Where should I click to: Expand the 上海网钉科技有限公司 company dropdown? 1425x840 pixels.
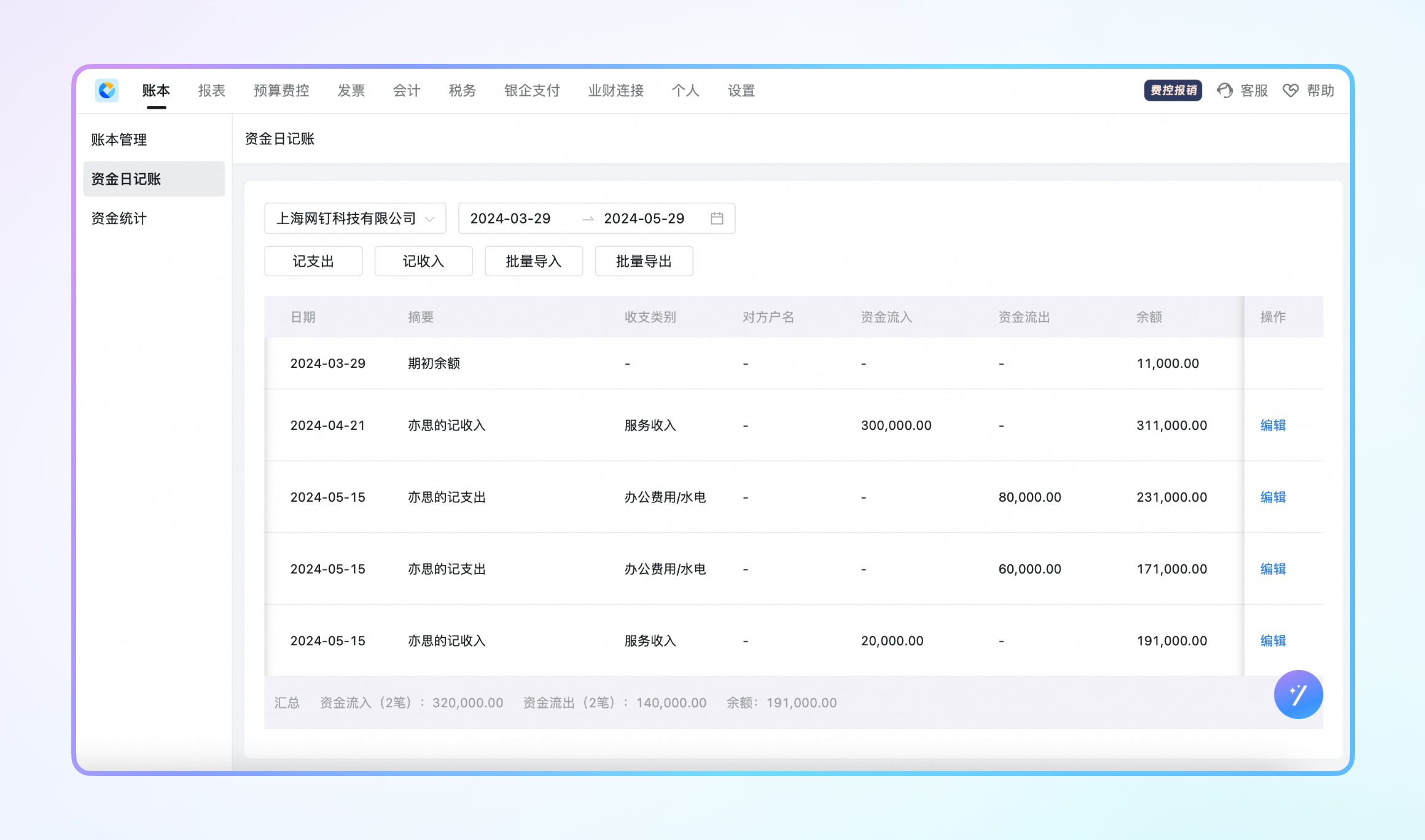(x=355, y=218)
